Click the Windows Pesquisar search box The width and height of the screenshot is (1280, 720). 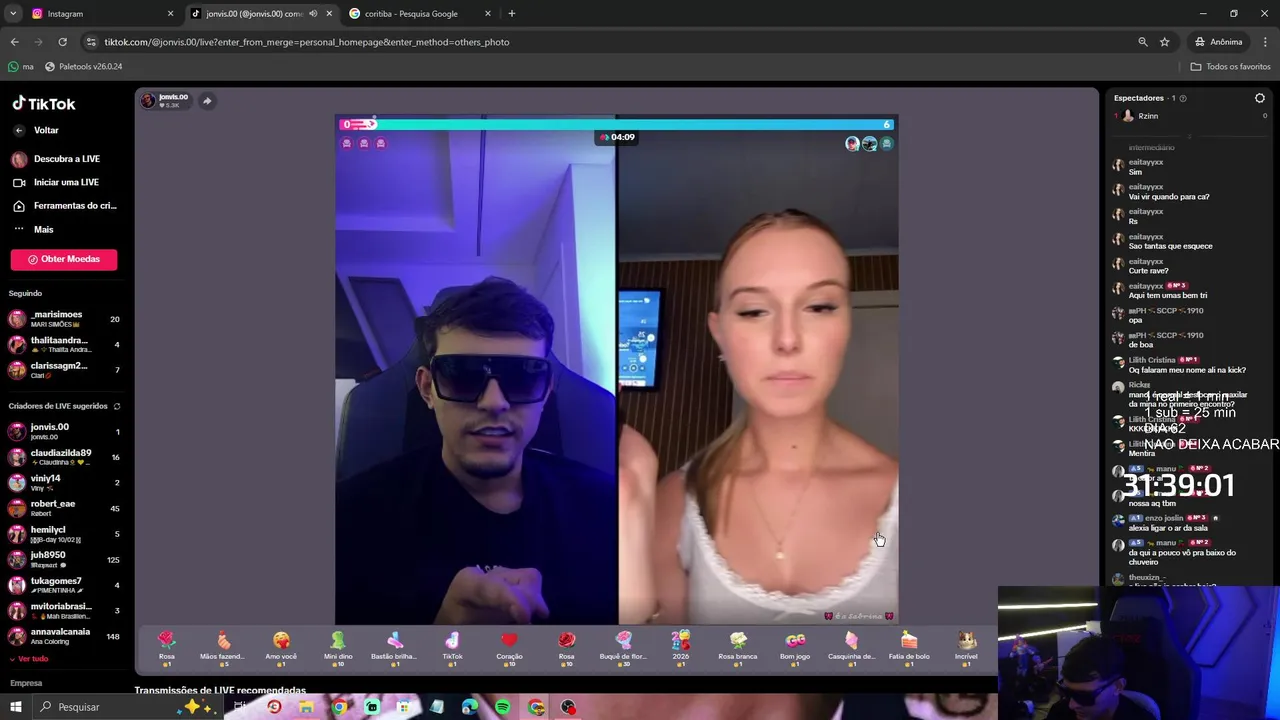point(100,707)
